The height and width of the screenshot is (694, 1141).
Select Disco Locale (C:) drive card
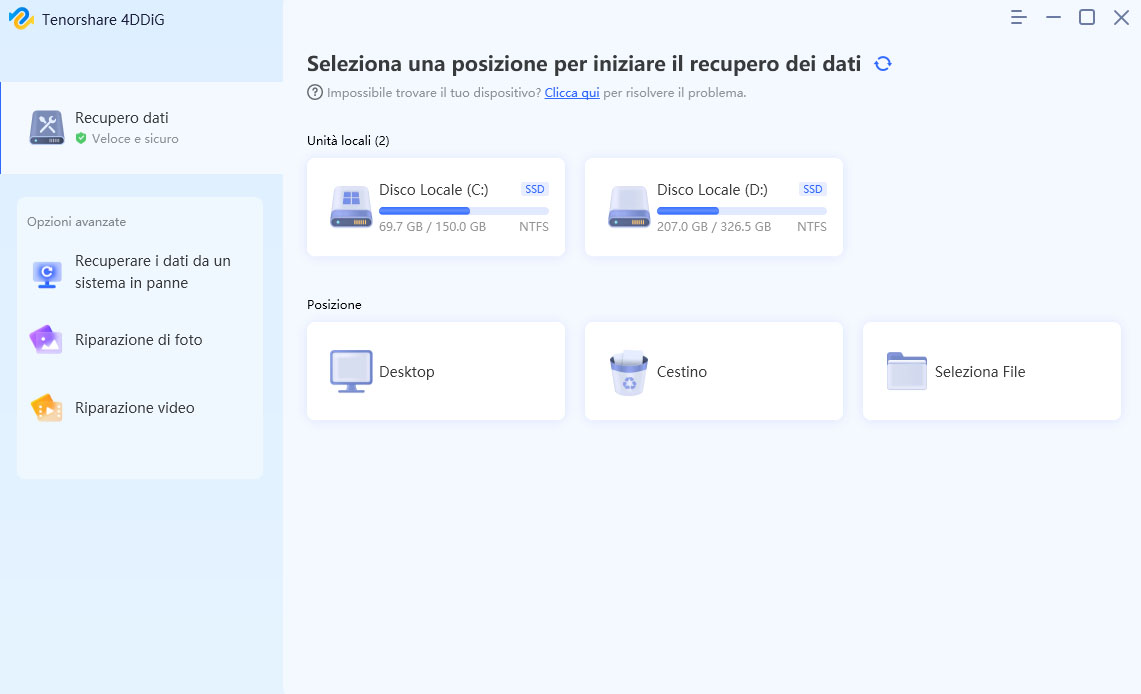click(x=436, y=207)
